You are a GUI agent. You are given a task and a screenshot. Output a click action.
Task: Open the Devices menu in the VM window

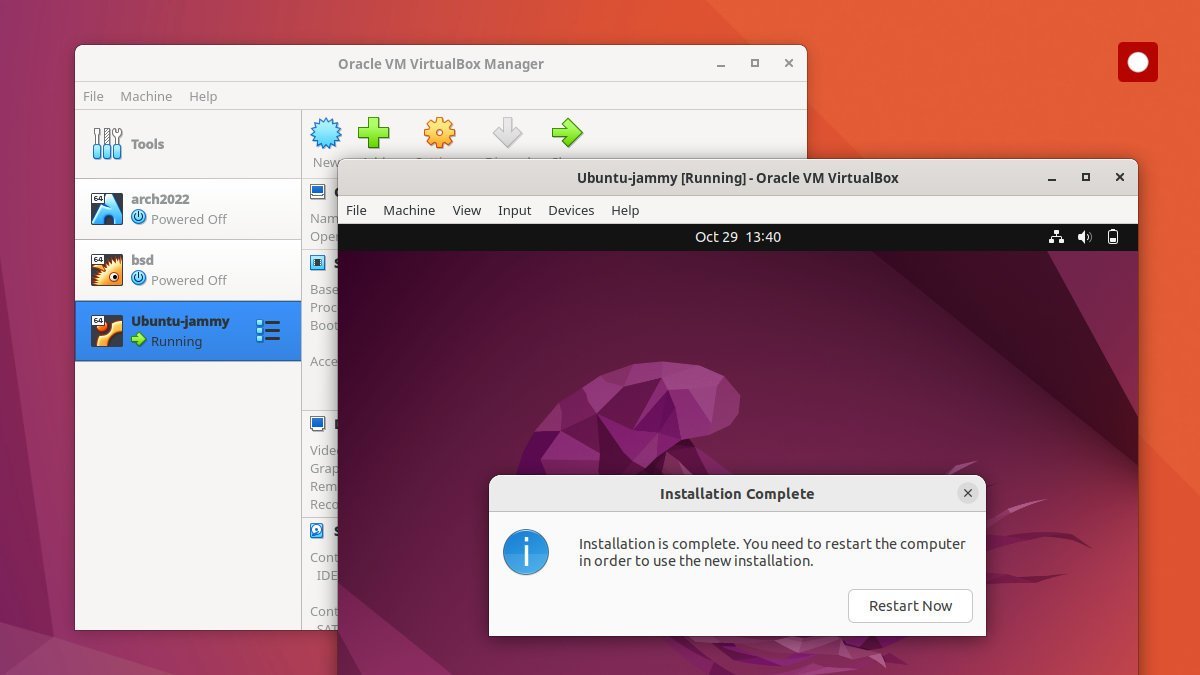point(571,210)
